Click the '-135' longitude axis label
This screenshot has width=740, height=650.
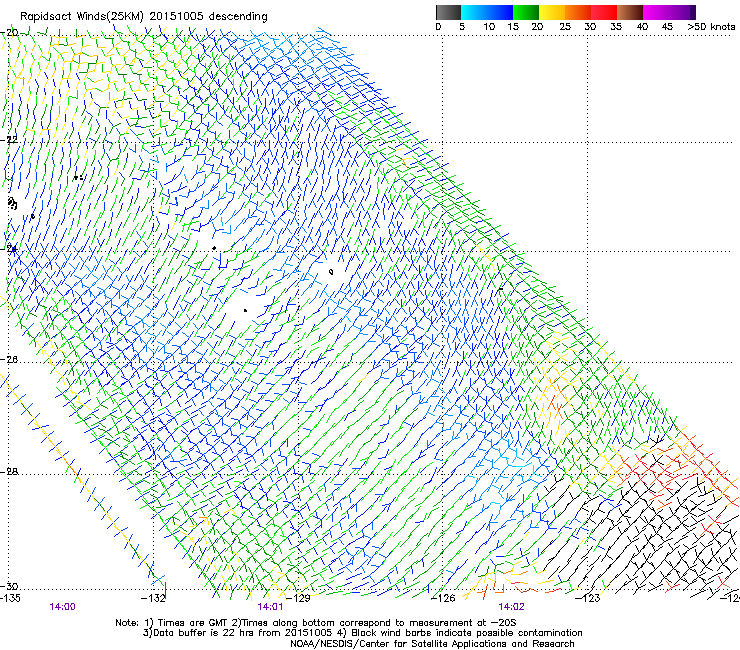[10, 599]
